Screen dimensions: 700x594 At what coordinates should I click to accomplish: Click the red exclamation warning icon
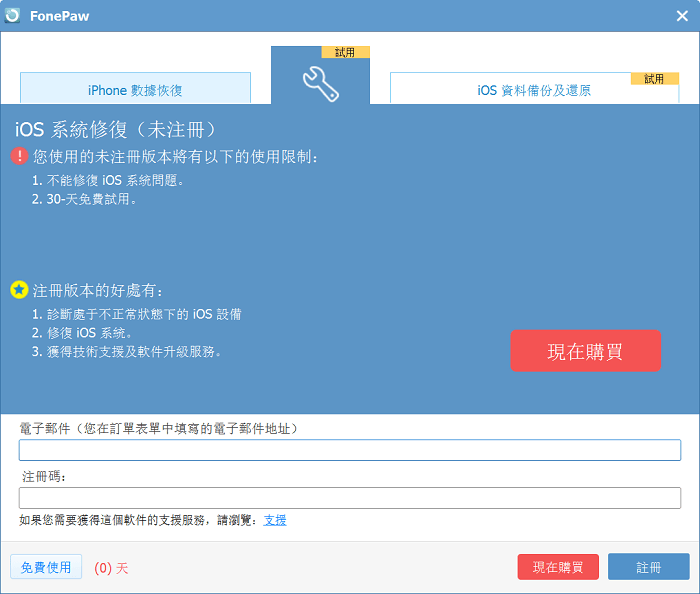click(x=19, y=156)
